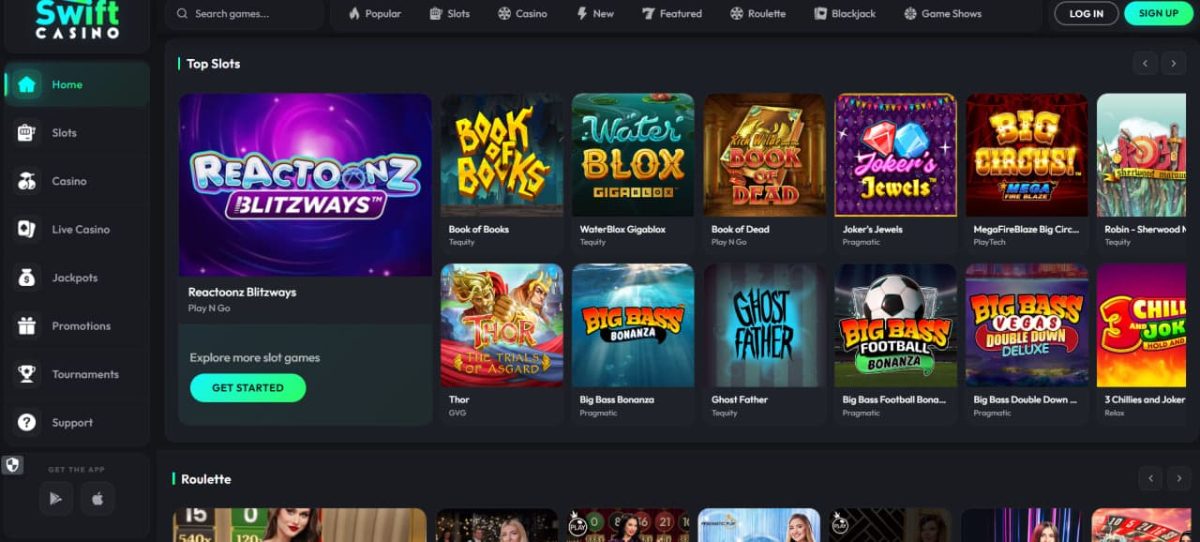Image resolution: width=1200 pixels, height=542 pixels.
Task: Open the Game Shows category
Action: pos(943,14)
